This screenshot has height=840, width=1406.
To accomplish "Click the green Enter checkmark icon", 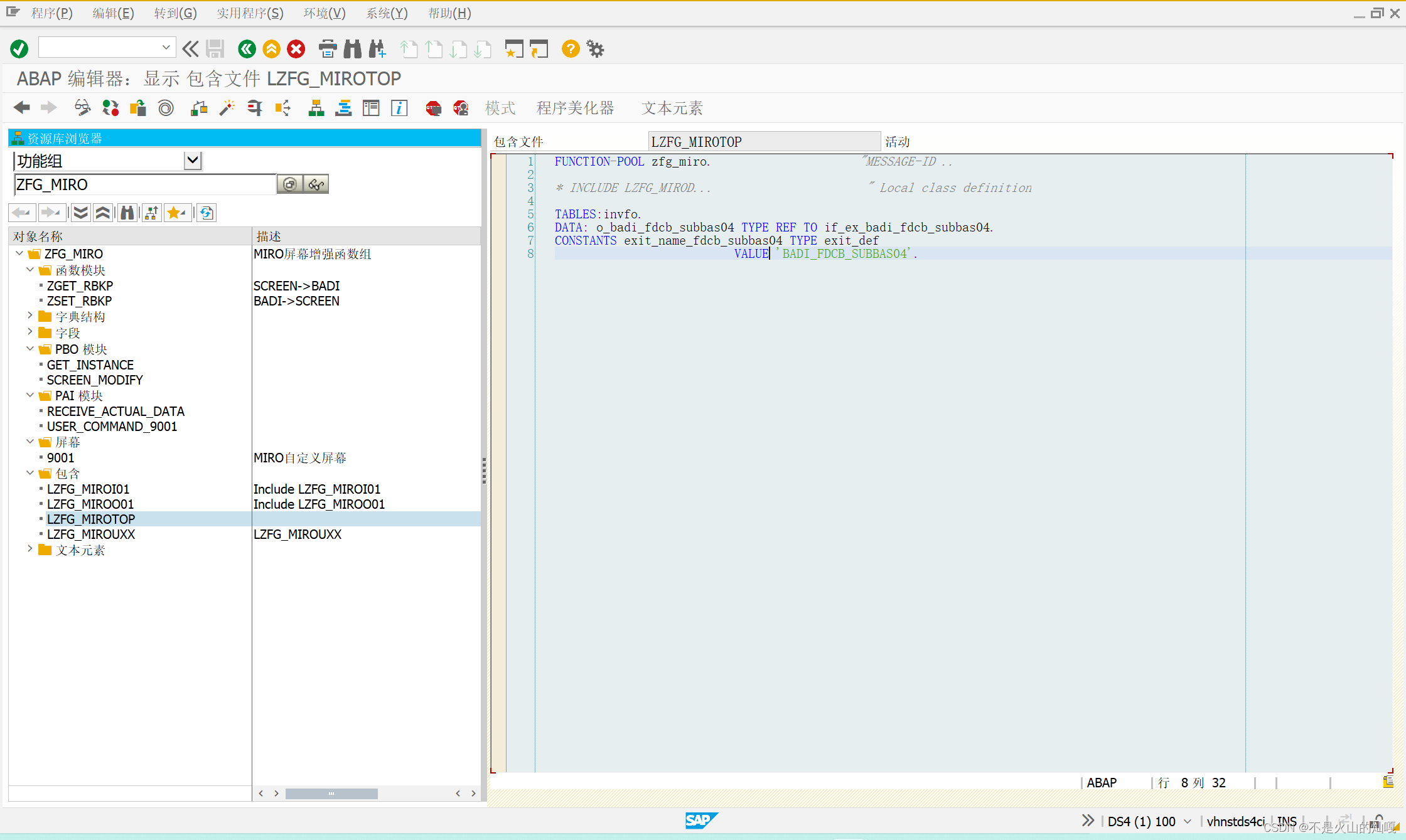I will coord(19,48).
